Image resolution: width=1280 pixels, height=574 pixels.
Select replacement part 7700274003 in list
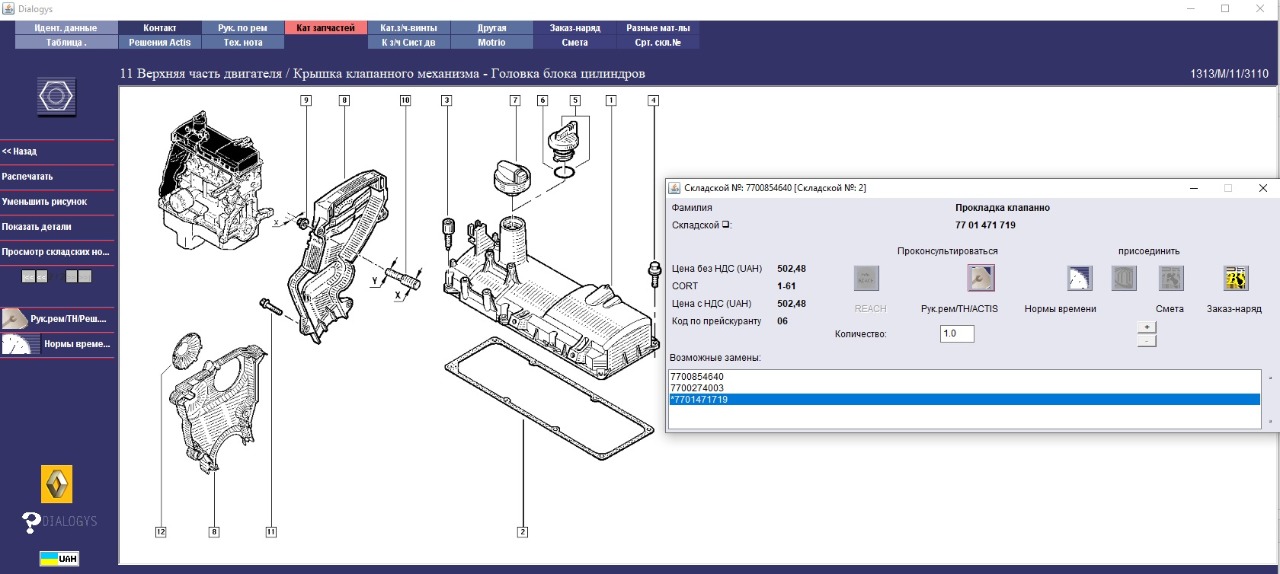(x=697, y=388)
